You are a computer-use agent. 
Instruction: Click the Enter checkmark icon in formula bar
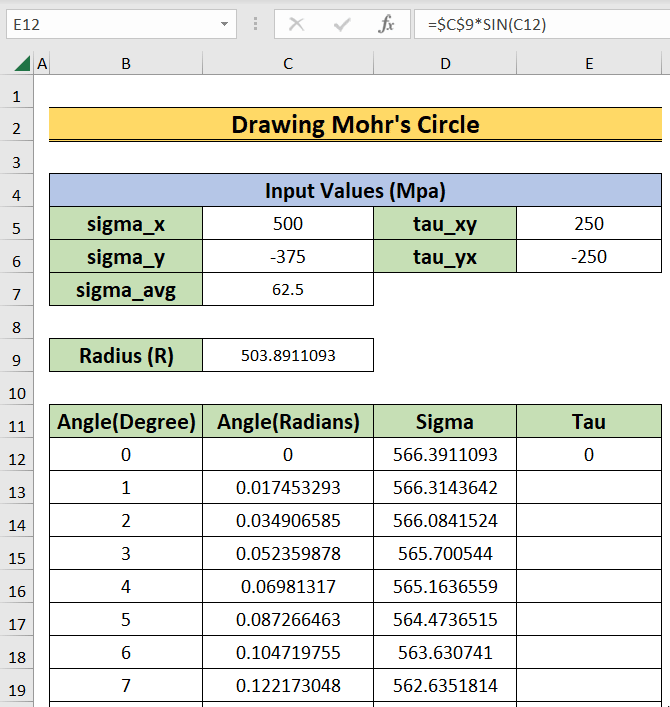click(x=342, y=24)
